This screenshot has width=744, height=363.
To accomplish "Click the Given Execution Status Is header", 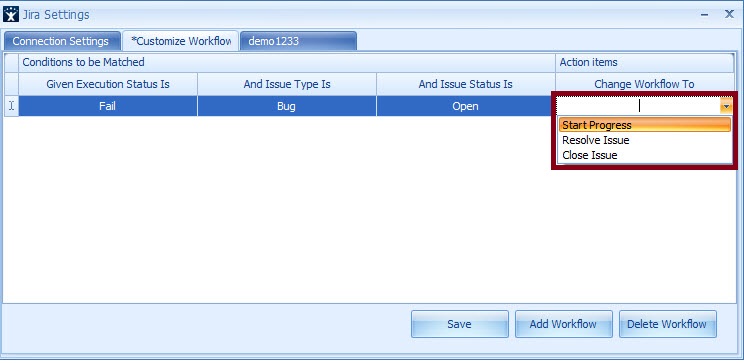I will [108, 84].
